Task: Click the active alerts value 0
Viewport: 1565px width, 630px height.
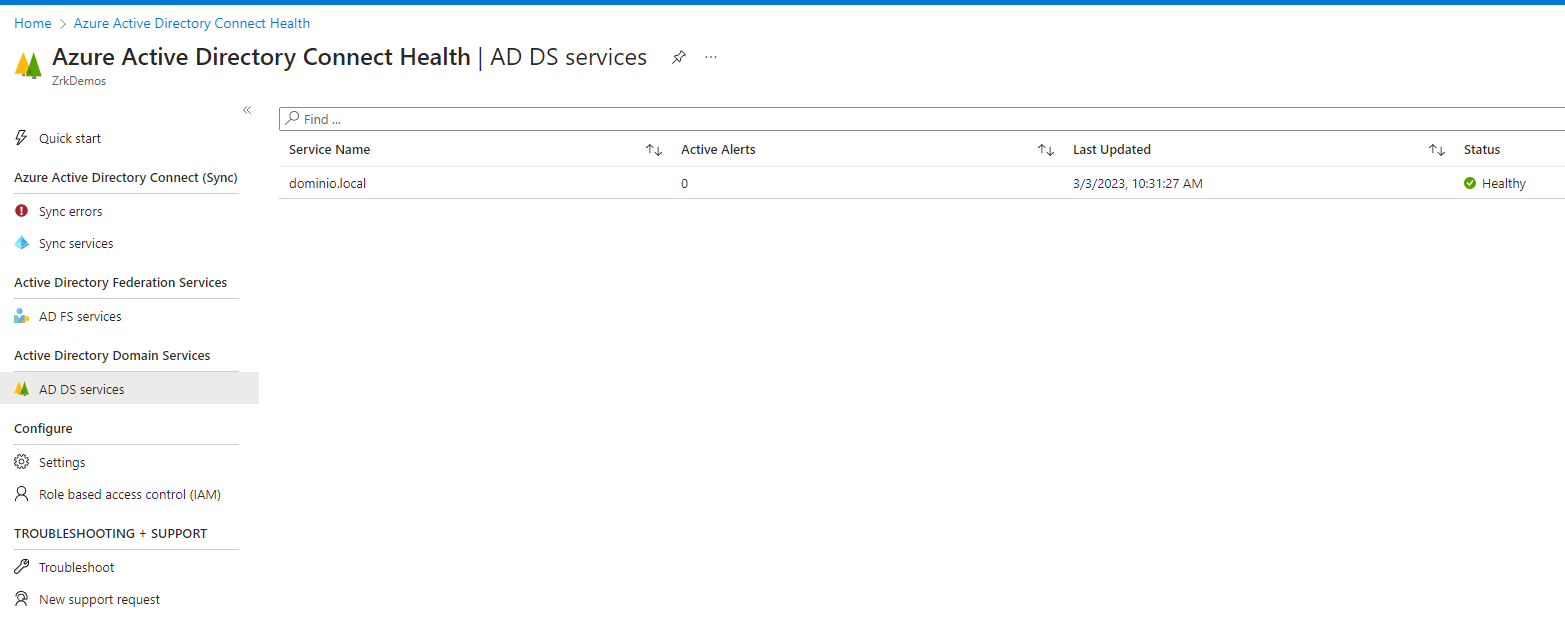Action: point(684,183)
